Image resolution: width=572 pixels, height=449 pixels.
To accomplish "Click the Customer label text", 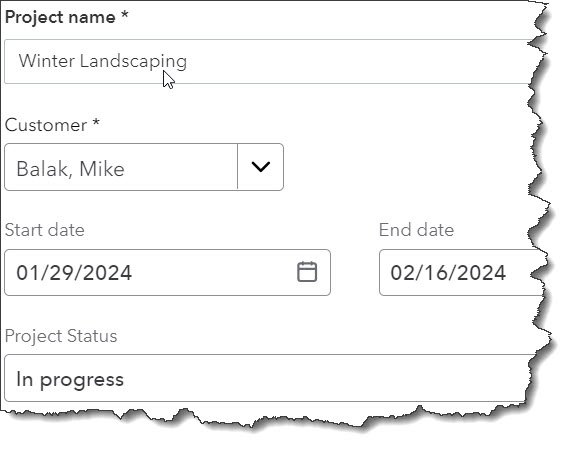I will pyautogui.click(x=52, y=125).
